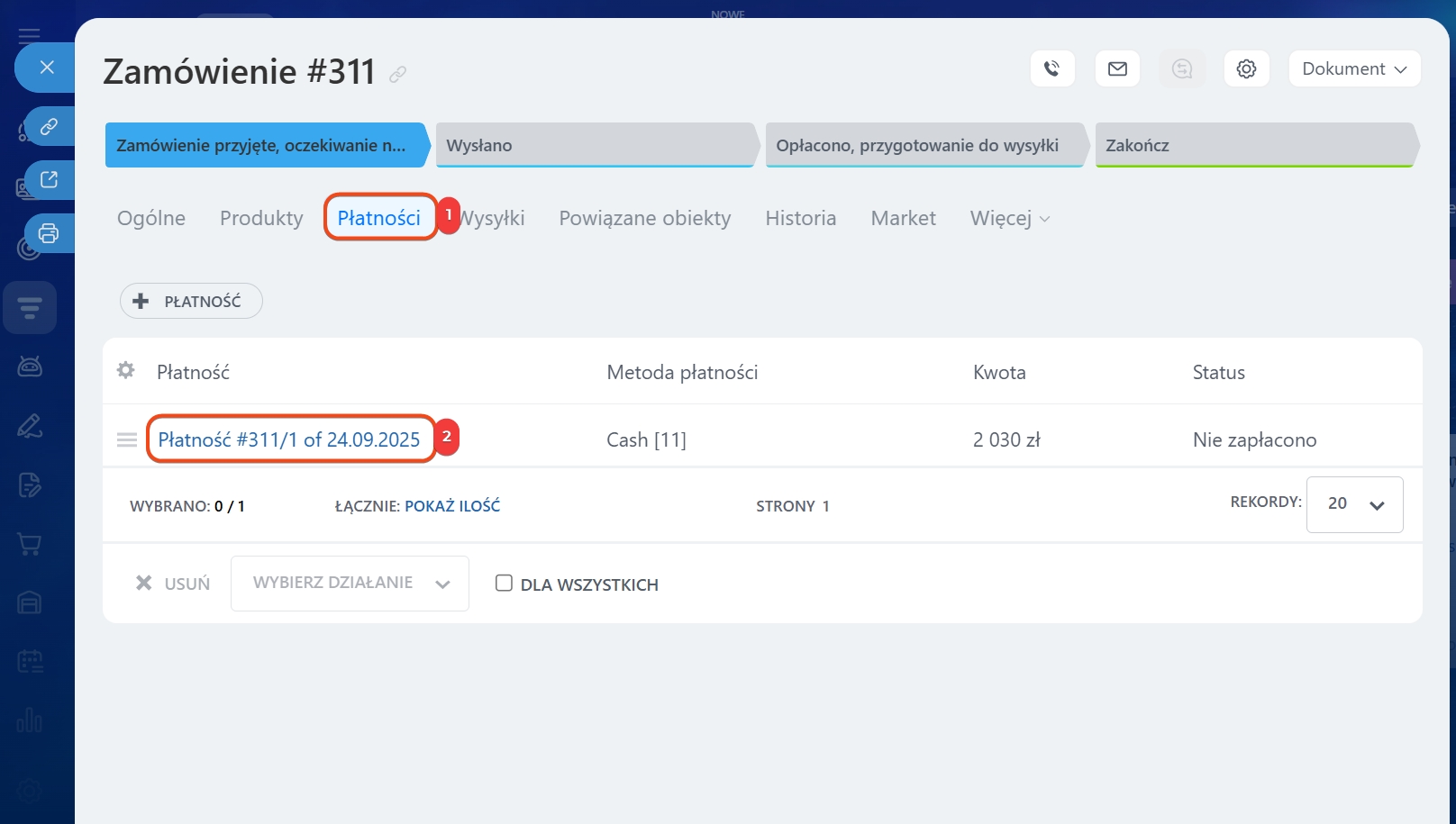Click the copy link icon beside order title
Screen dimensions: 1456x824
pyautogui.click(x=397, y=75)
